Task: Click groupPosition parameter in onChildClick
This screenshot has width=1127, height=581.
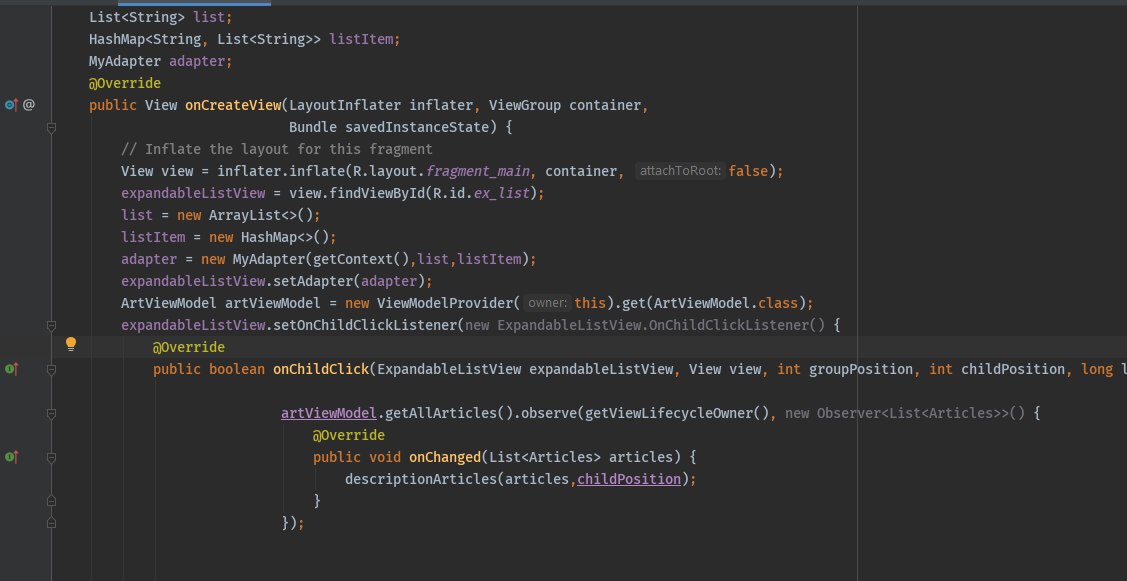Action: pos(860,370)
